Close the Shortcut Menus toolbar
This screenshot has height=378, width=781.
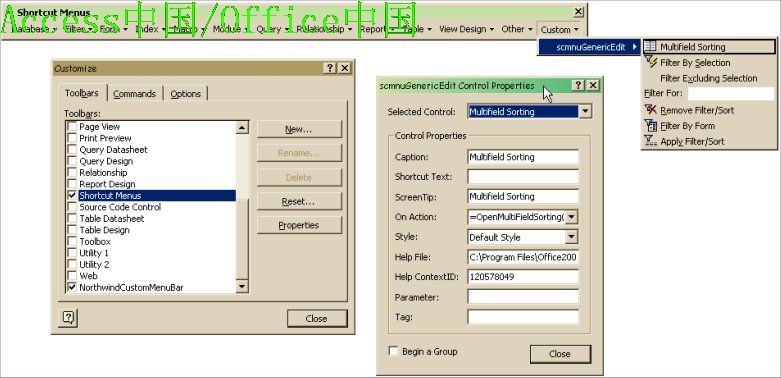tap(578, 11)
